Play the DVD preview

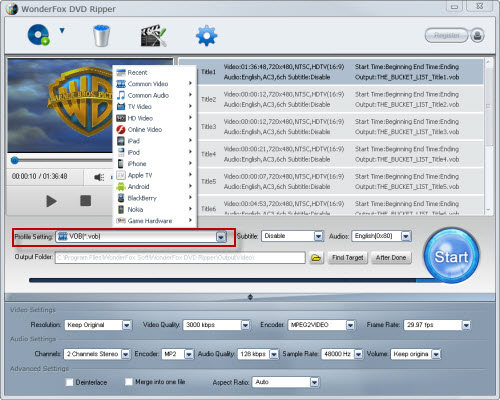(x=51, y=201)
